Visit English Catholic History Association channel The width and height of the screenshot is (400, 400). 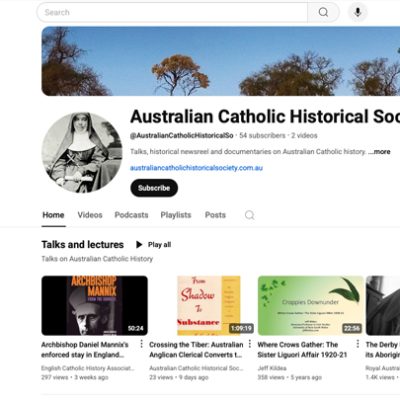click(88, 368)
